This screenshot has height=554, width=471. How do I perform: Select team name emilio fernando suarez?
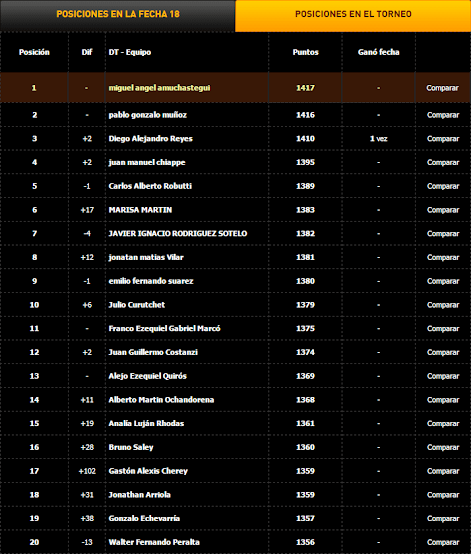(x=151, y=281)
